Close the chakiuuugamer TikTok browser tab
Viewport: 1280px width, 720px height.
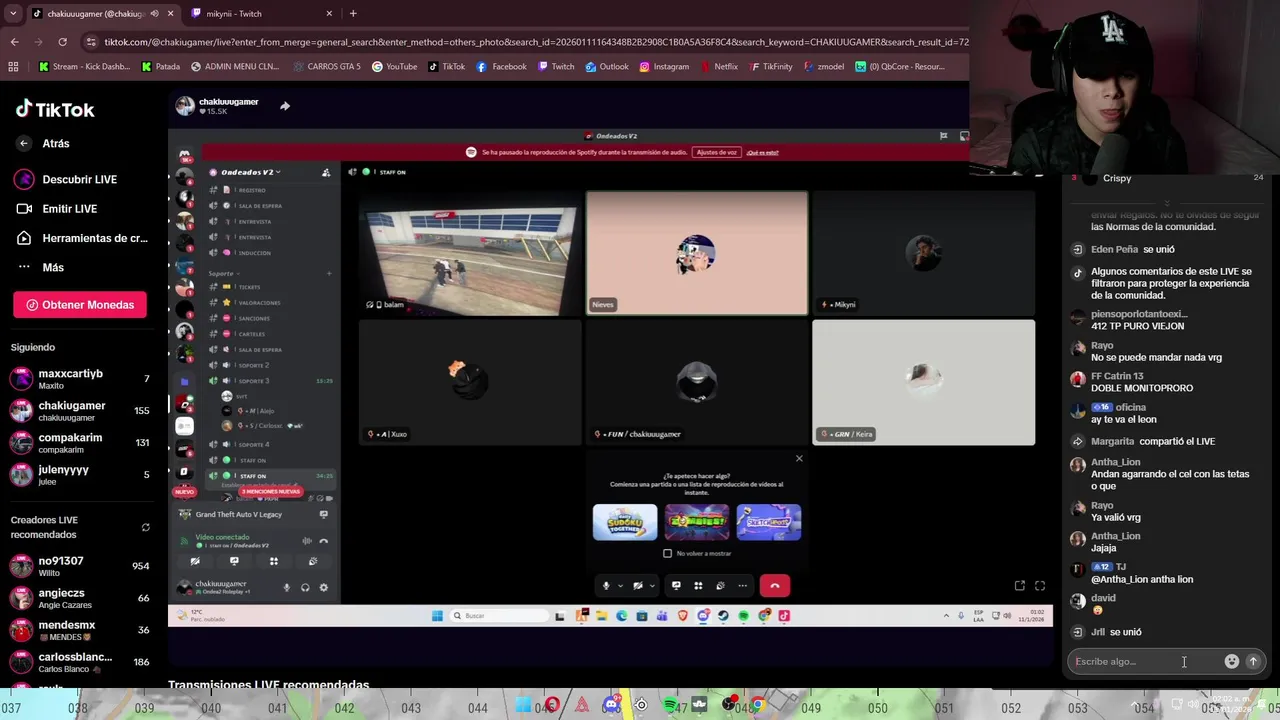[170, 14]
